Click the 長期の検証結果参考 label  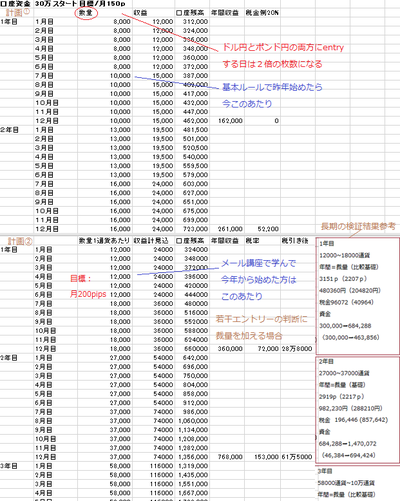coord(358,226)
